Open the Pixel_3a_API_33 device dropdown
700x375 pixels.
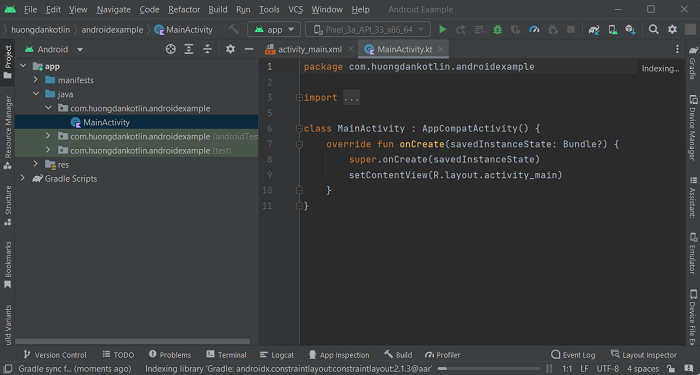(x=368, y=29)
